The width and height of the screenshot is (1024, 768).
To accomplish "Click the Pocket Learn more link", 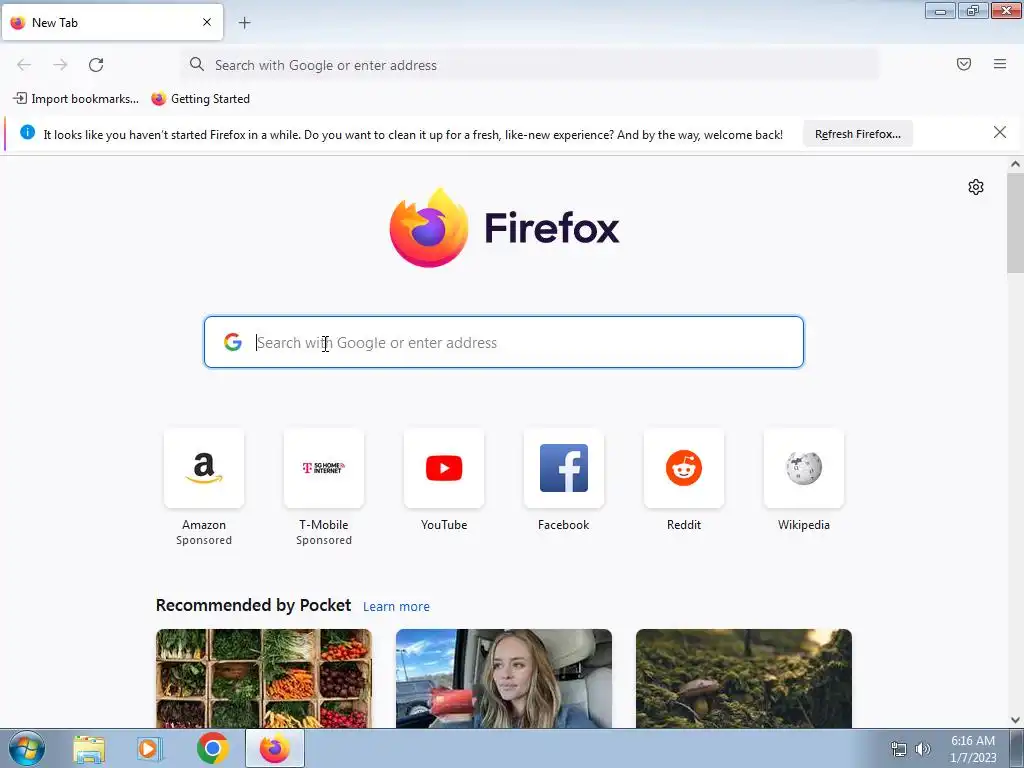I will (396, 607).
